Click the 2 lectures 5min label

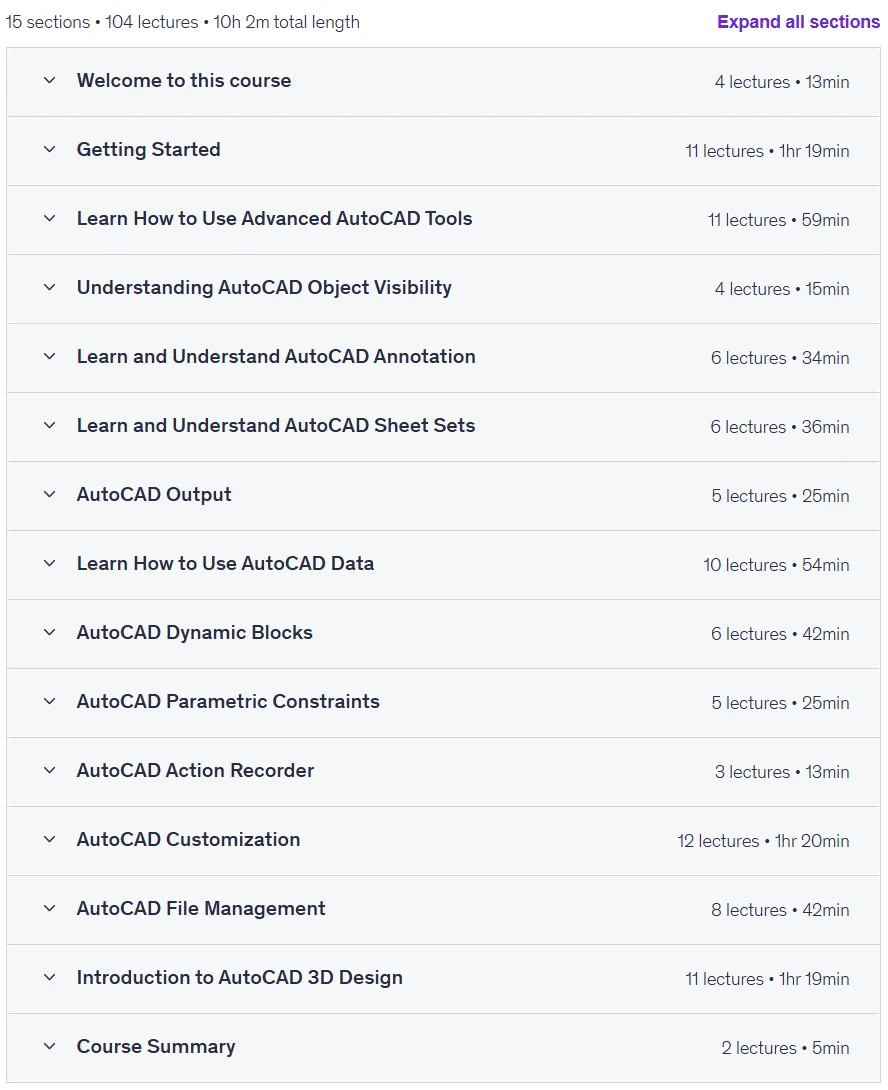point(785,1048)
